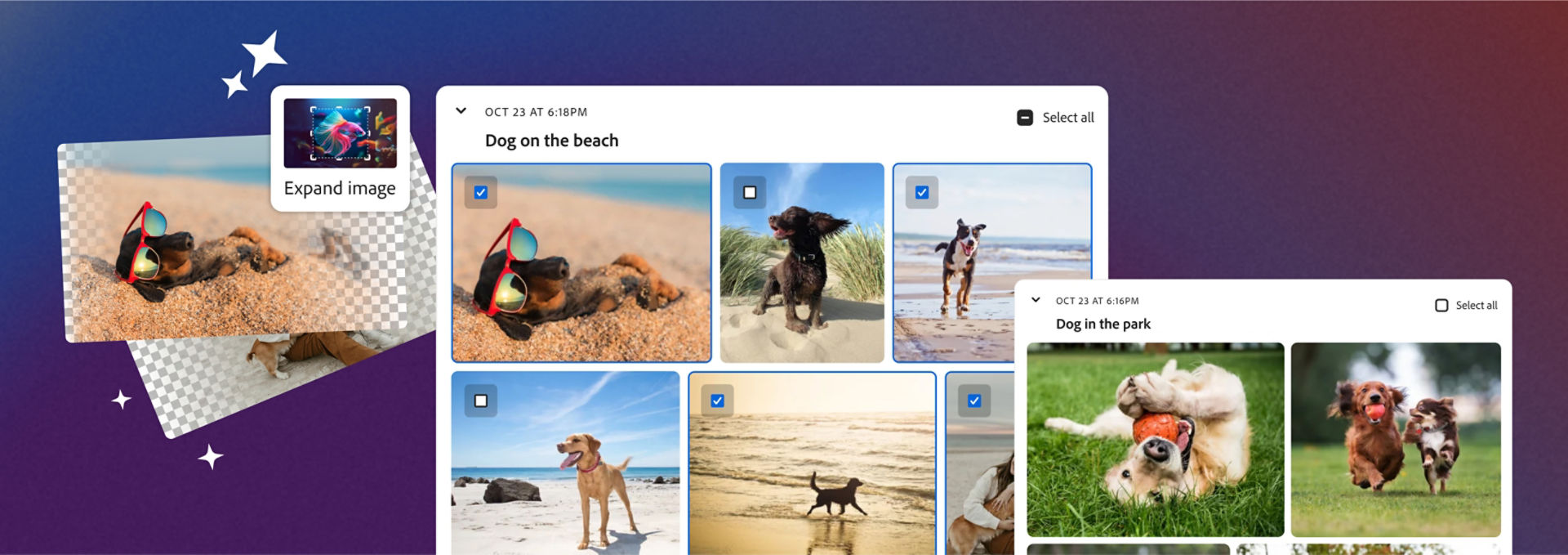
Task: Open the dog silhouette on wet sand thumbnail
Action: (812, 463)
